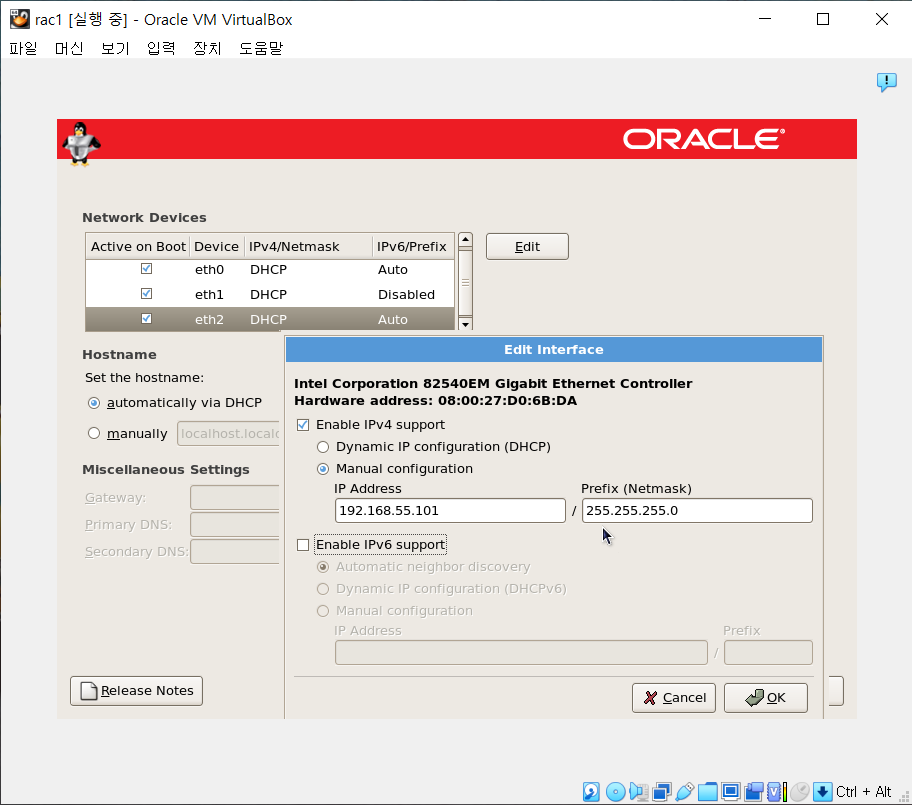Open the network adapters status icon
This screenshot has height=805, width=912.
(x=662, y=792)
